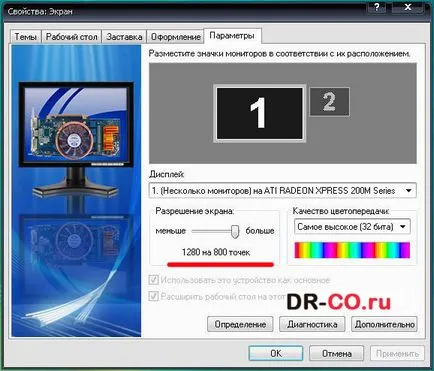Click the 1280 на 800 точек resolution text
This screenshot has width=434, height=371.
[216, 252]
